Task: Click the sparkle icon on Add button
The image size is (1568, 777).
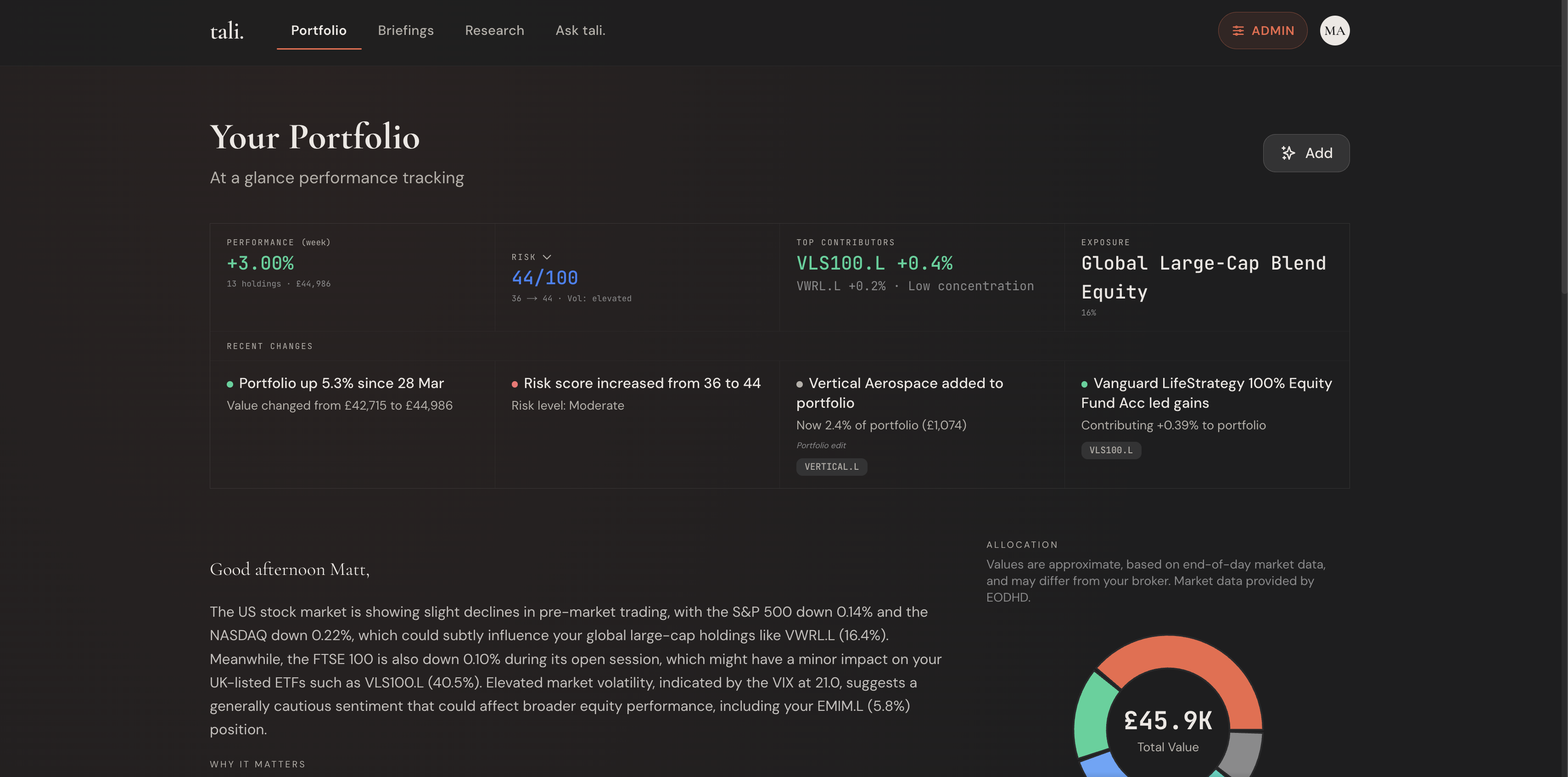Action: point(1288,153)
